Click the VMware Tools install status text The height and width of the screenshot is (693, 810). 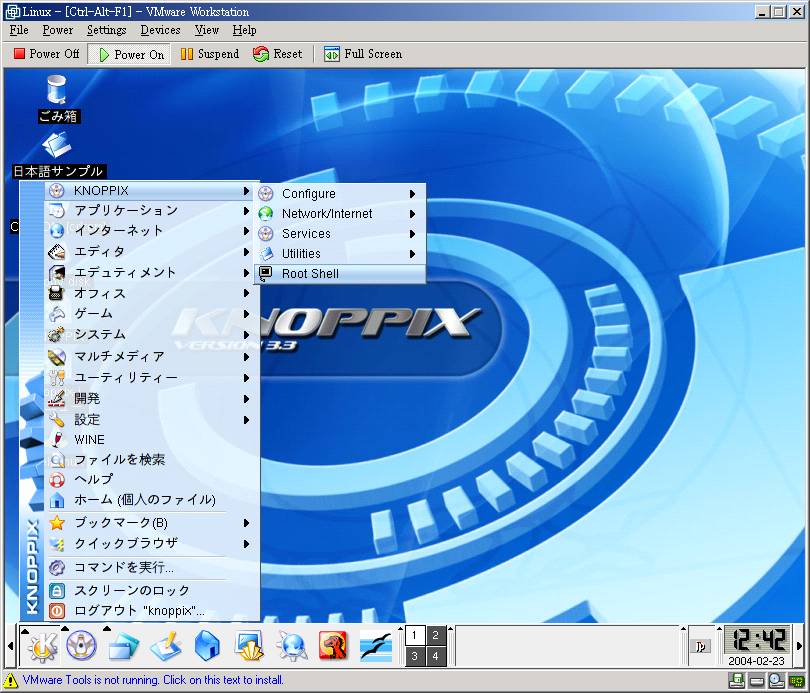click(x=153, y=680)
